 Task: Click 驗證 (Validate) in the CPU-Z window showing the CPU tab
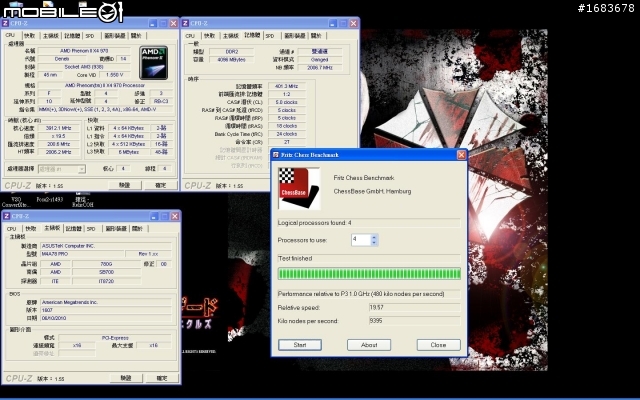click(125, 185)
